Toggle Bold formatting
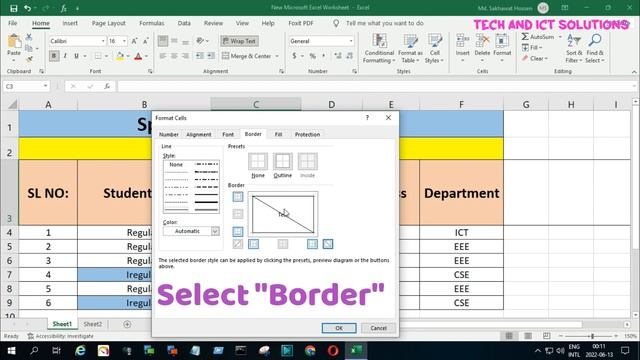This screenshot has width=640, height=360. (x=54, y=56)
